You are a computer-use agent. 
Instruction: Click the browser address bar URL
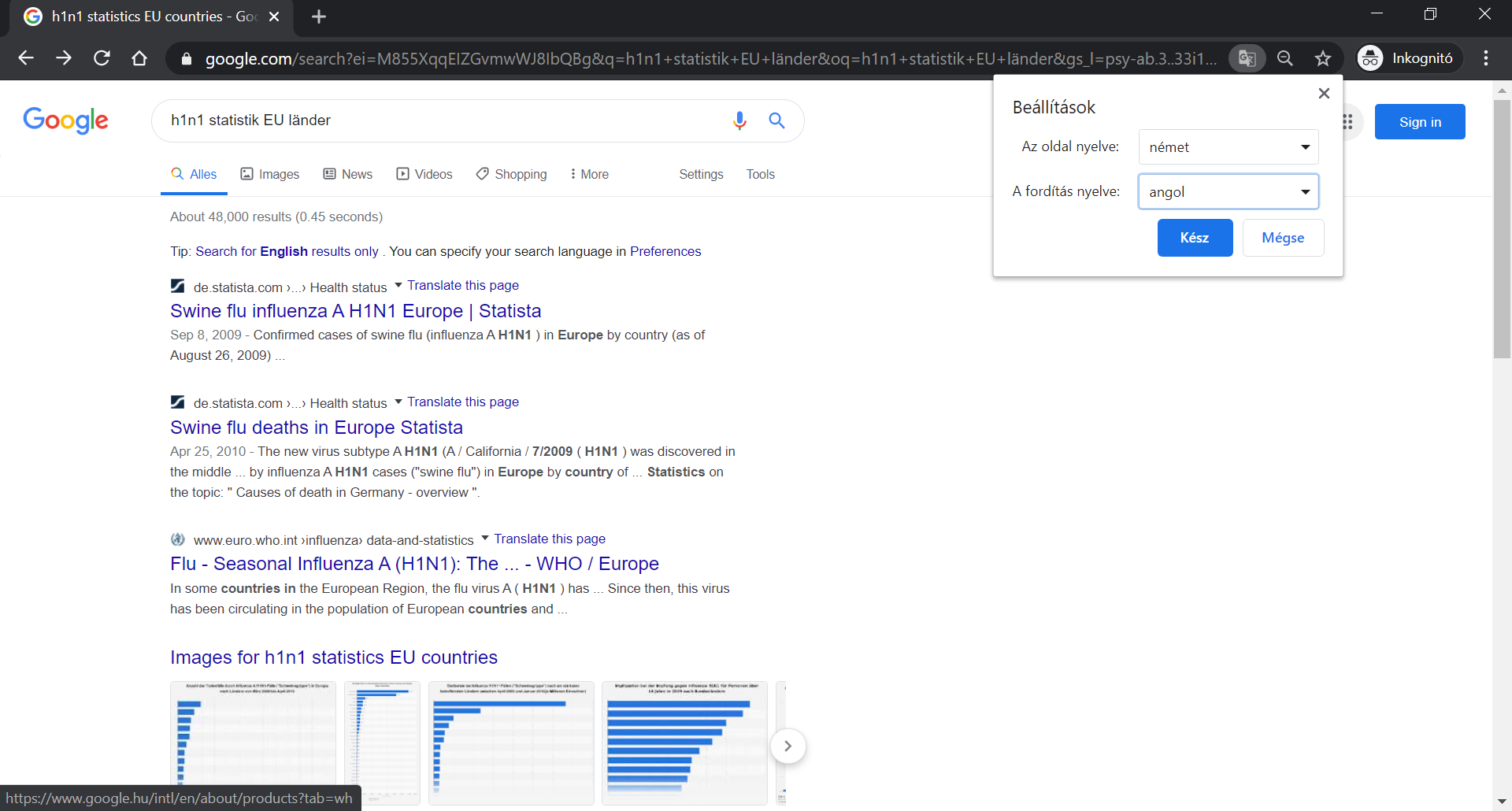click(x=711, y=59)
